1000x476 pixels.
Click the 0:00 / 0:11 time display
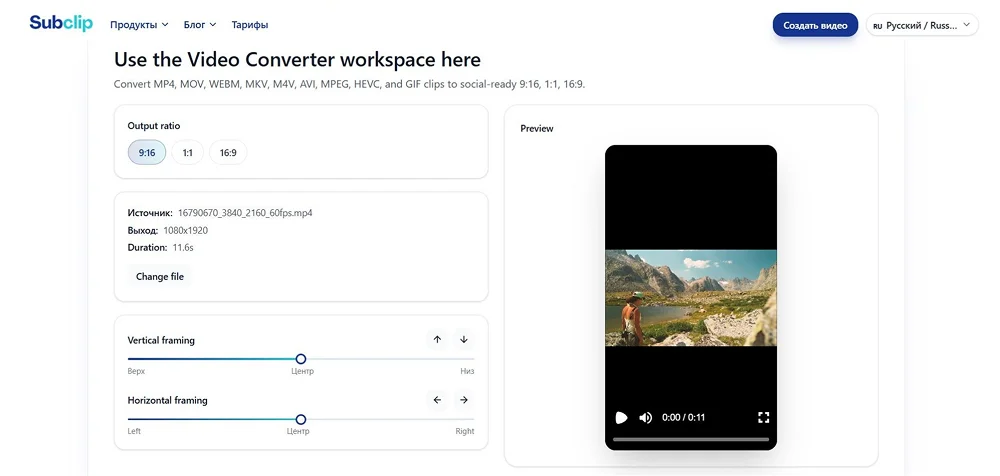(x=684, y=417)
